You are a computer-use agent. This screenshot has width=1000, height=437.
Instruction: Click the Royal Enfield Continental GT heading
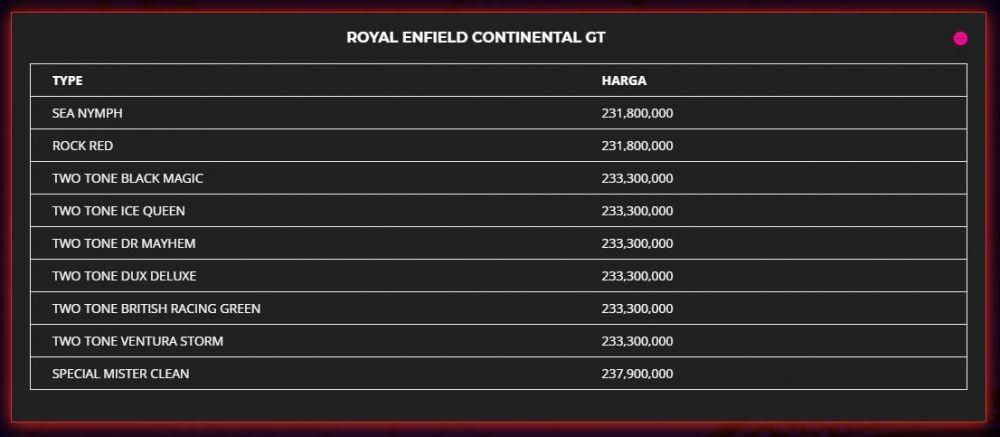click(x=476, y=38)
